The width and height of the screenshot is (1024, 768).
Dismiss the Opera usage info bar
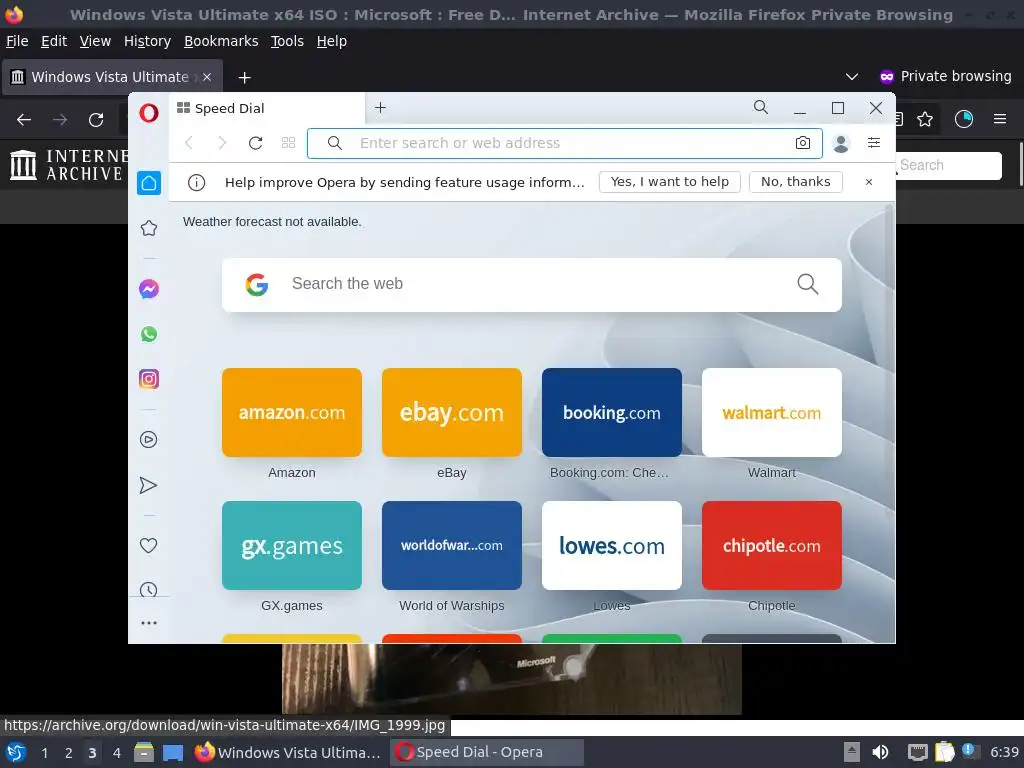click(869, 182)
